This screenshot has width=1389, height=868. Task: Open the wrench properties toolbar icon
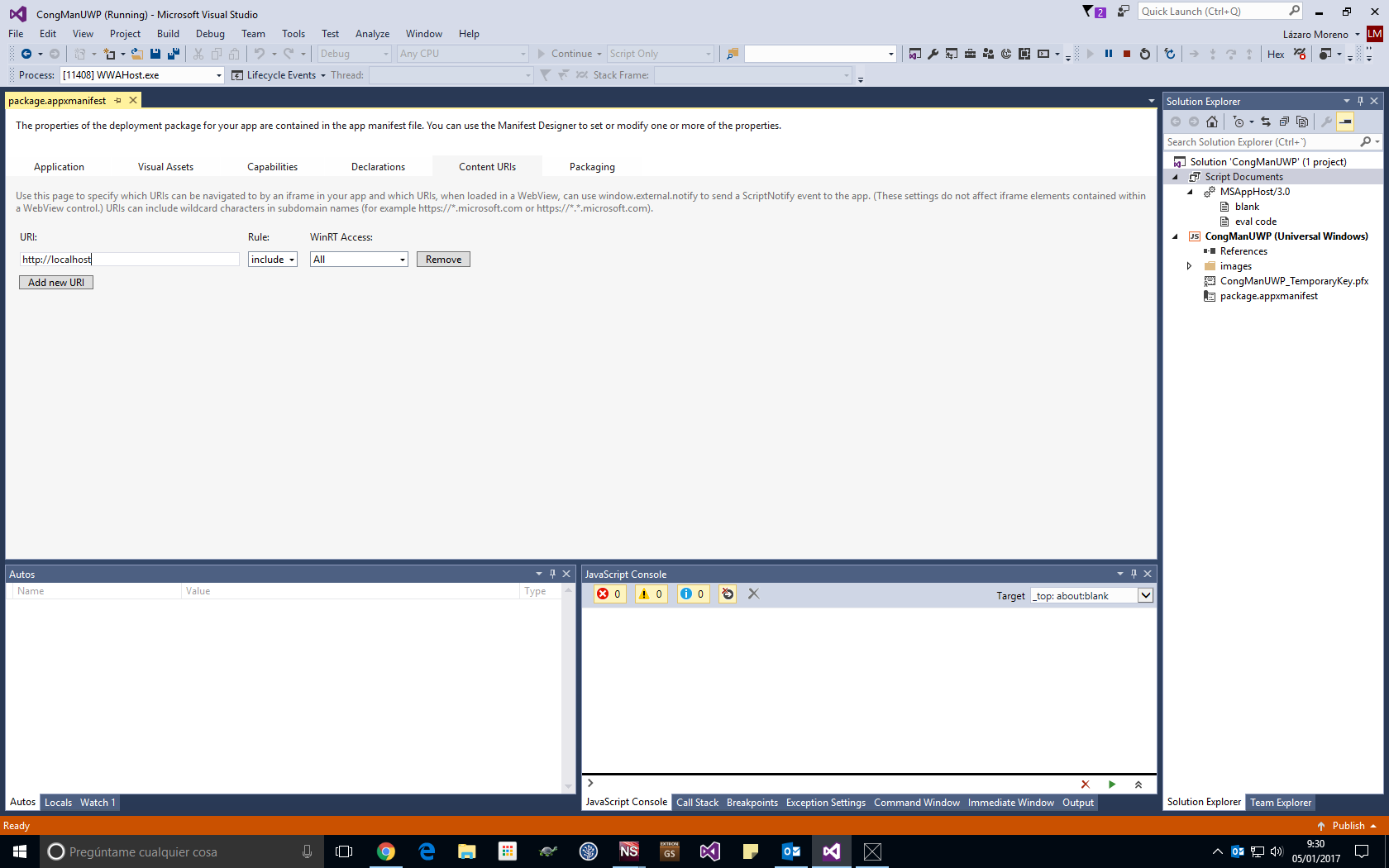(933, 54)
